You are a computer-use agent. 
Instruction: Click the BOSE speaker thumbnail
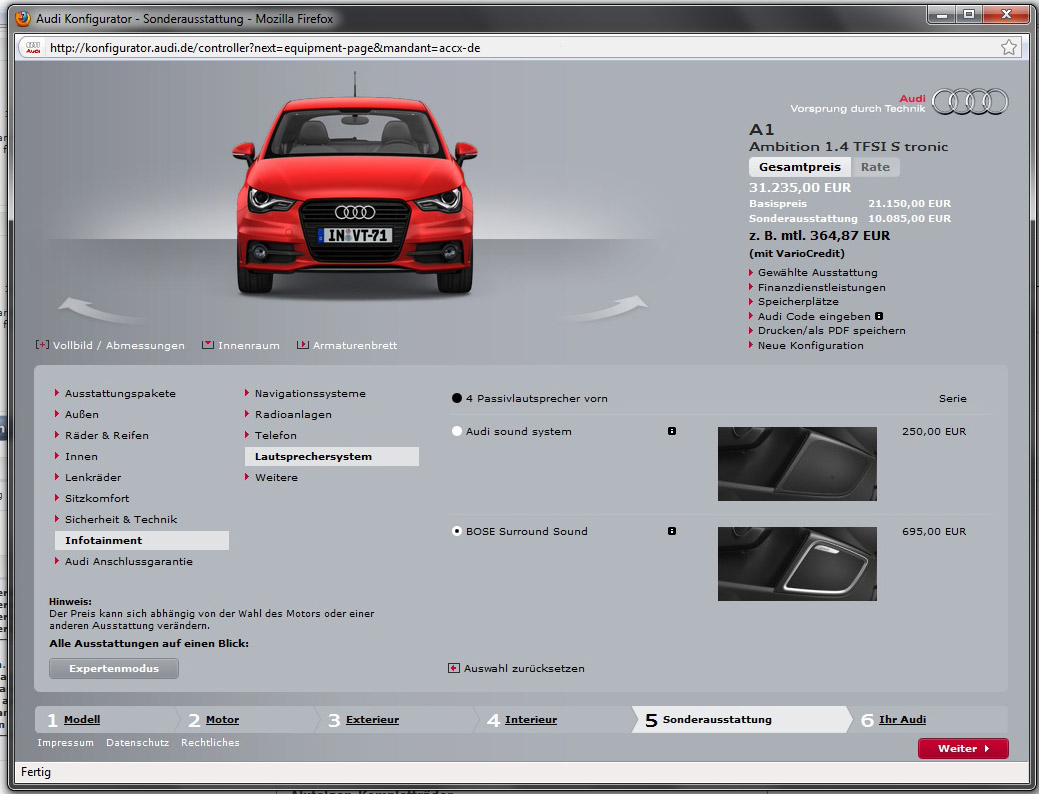[797, 564]
